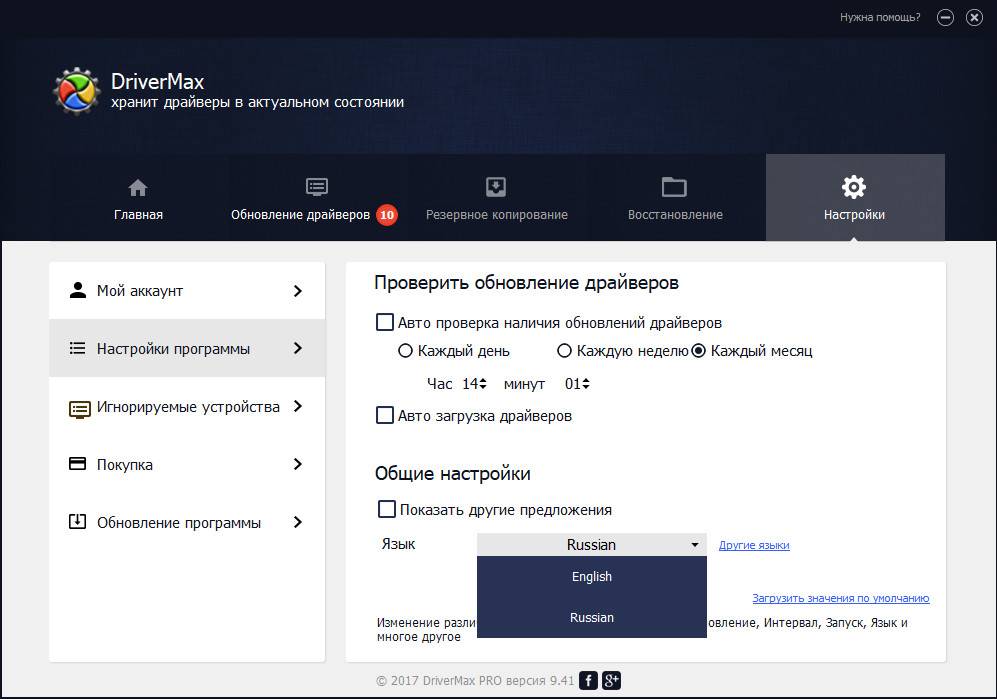Expand Покупка chevron
997x699 pixels.
(x=298, y=464)
